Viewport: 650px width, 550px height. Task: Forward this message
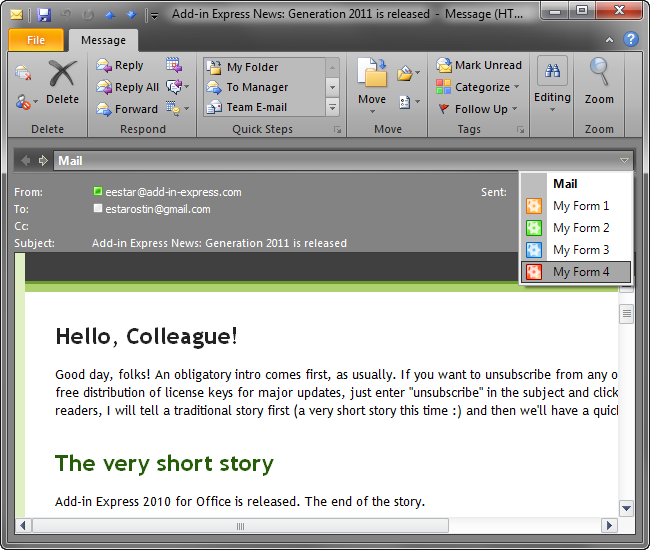(x=127, y=109)
